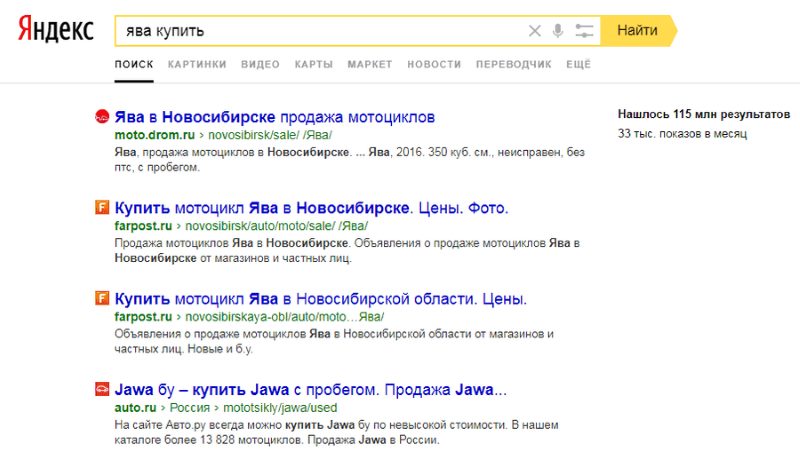This screenshot has width=800, height=453.
Task: Click snippet starting 'Продажа мотоциклов Ява в Новосибирске. Объявления'
Action: (x=347, y=250)
